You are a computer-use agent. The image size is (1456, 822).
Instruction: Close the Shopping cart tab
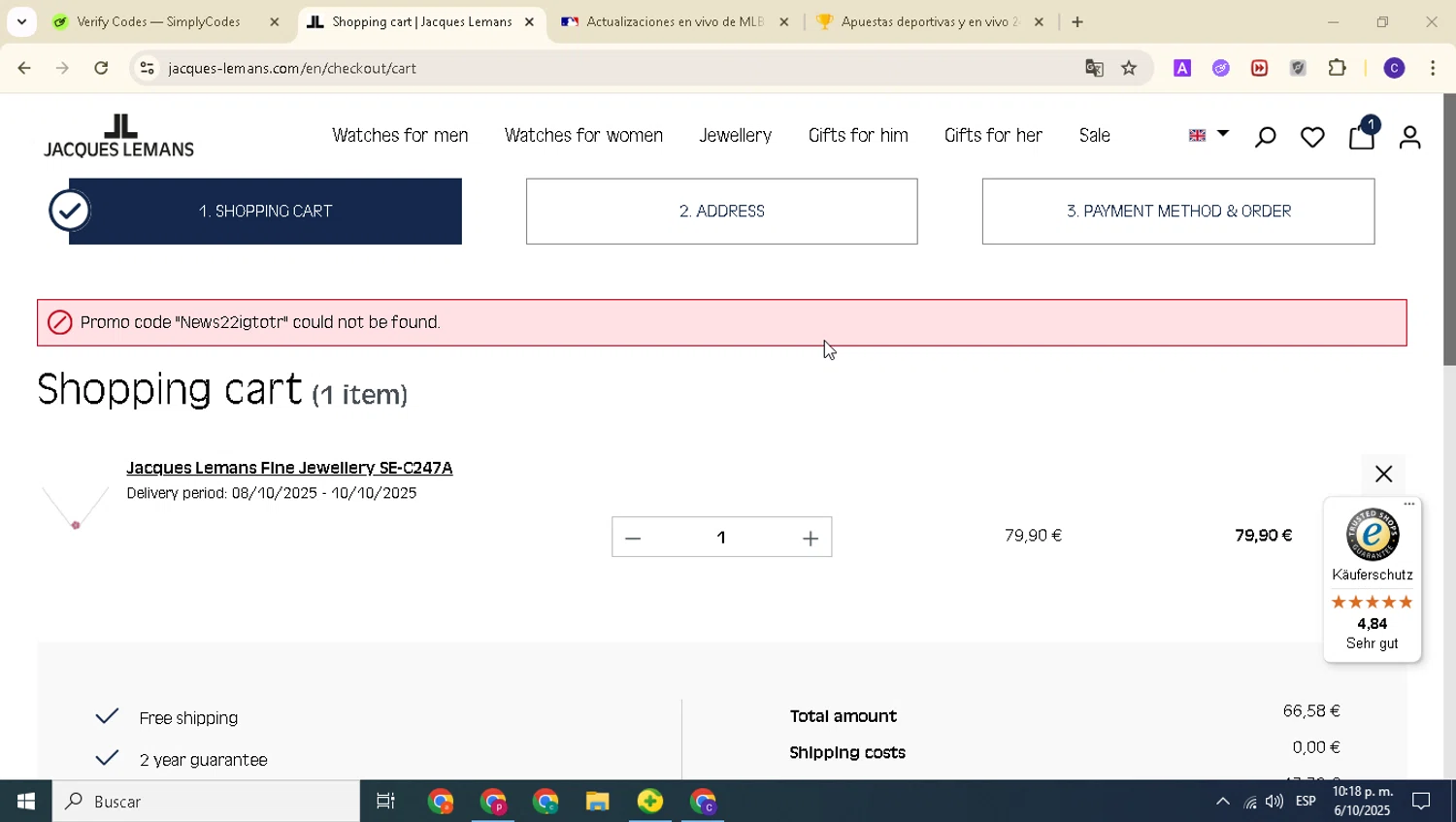[529, 21]
